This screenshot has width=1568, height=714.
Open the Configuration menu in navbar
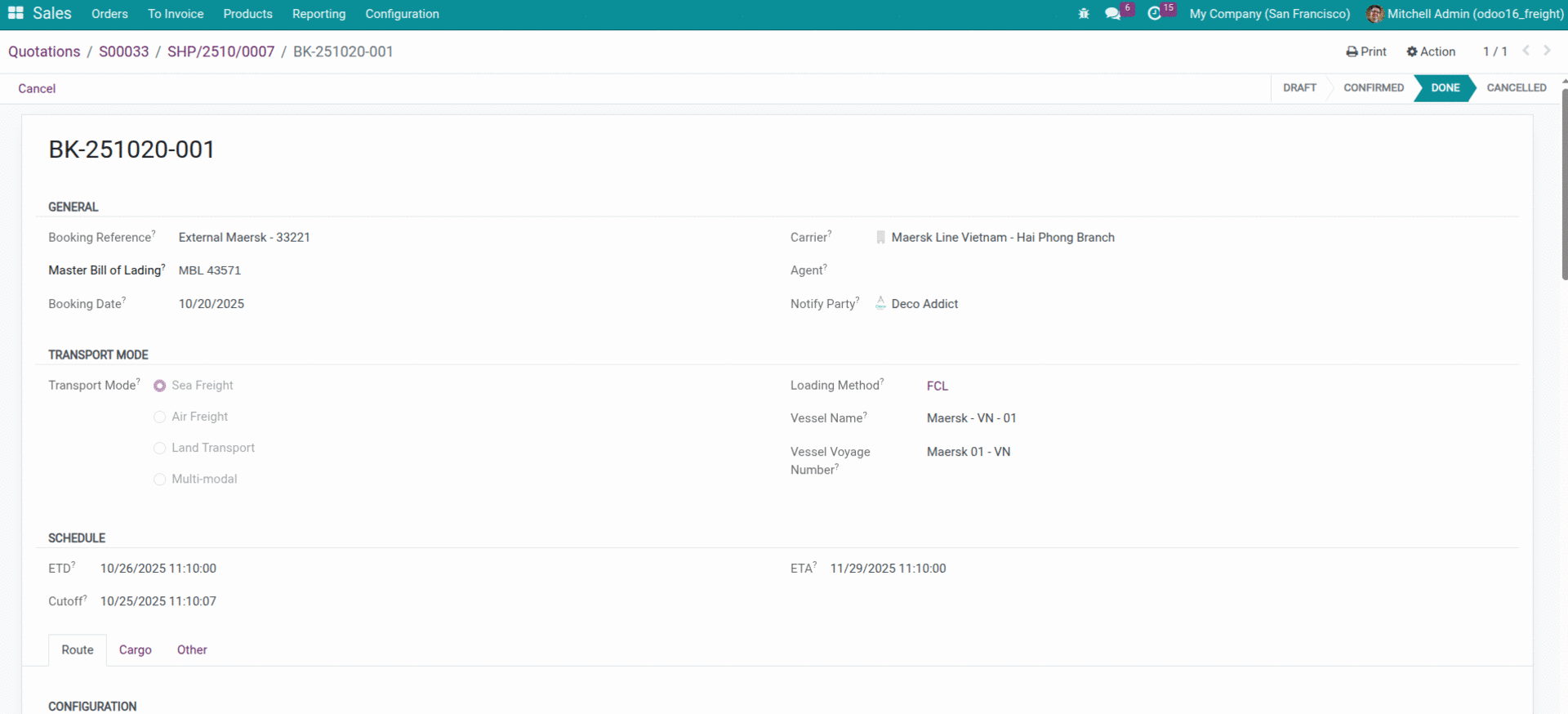pos(402,14)
